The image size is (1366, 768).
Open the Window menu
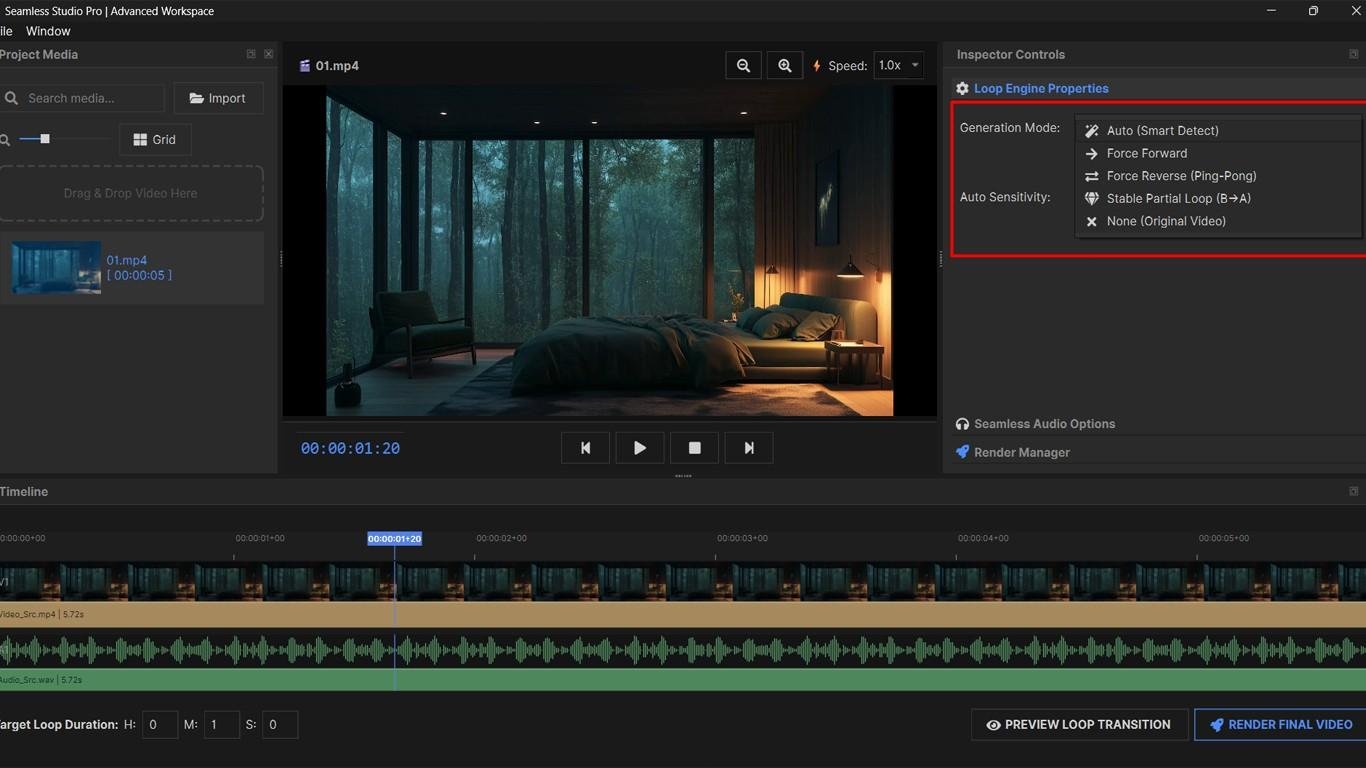pos(48,31)
